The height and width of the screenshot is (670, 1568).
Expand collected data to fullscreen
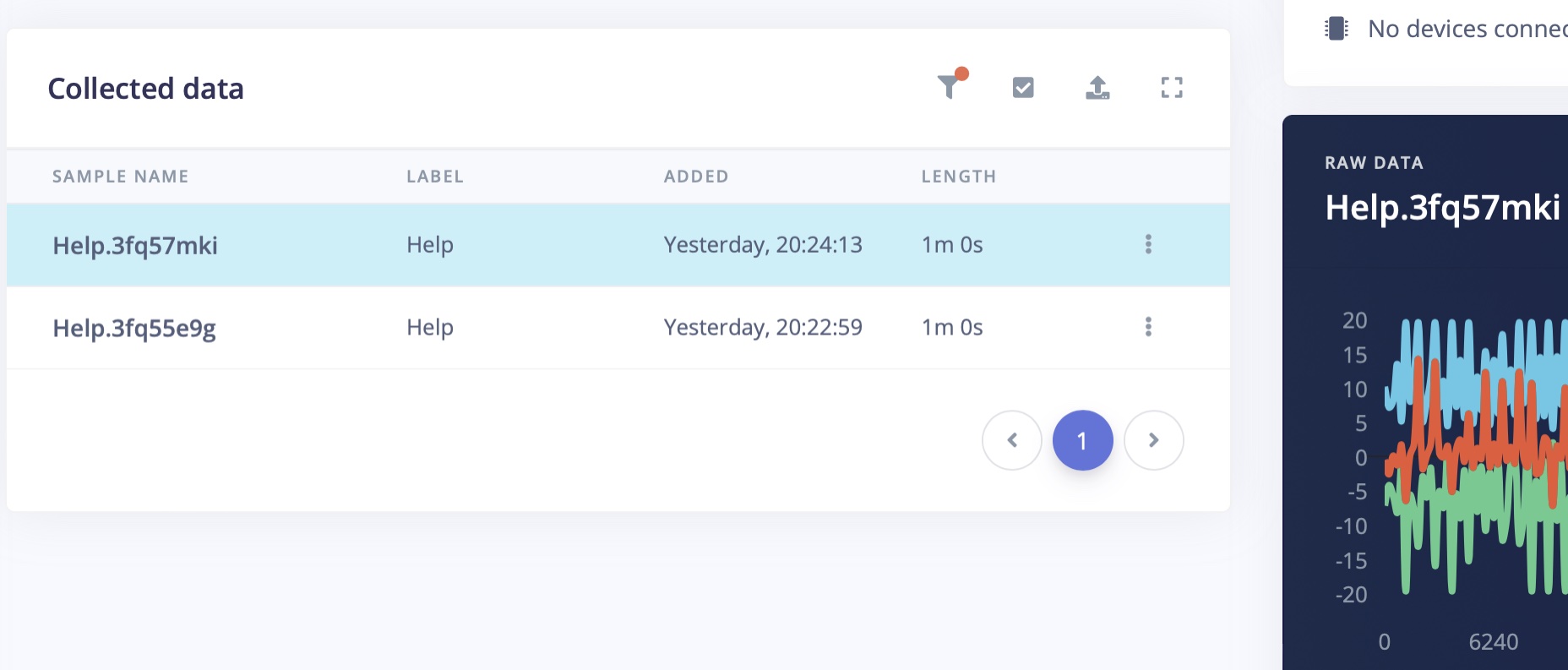[x=1172, y=87]
